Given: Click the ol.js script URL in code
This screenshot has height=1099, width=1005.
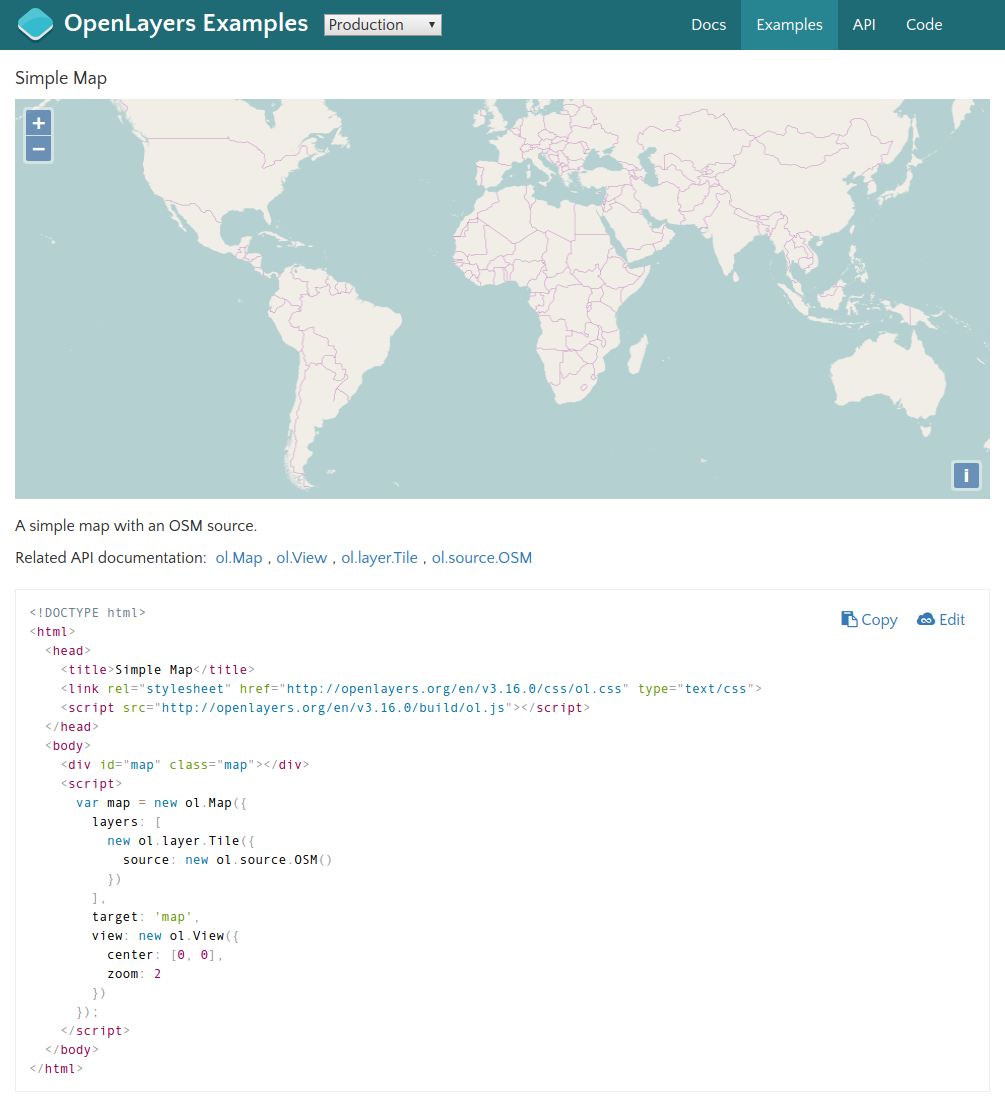Looking at the screenshot, I should (x=337, y=708).
